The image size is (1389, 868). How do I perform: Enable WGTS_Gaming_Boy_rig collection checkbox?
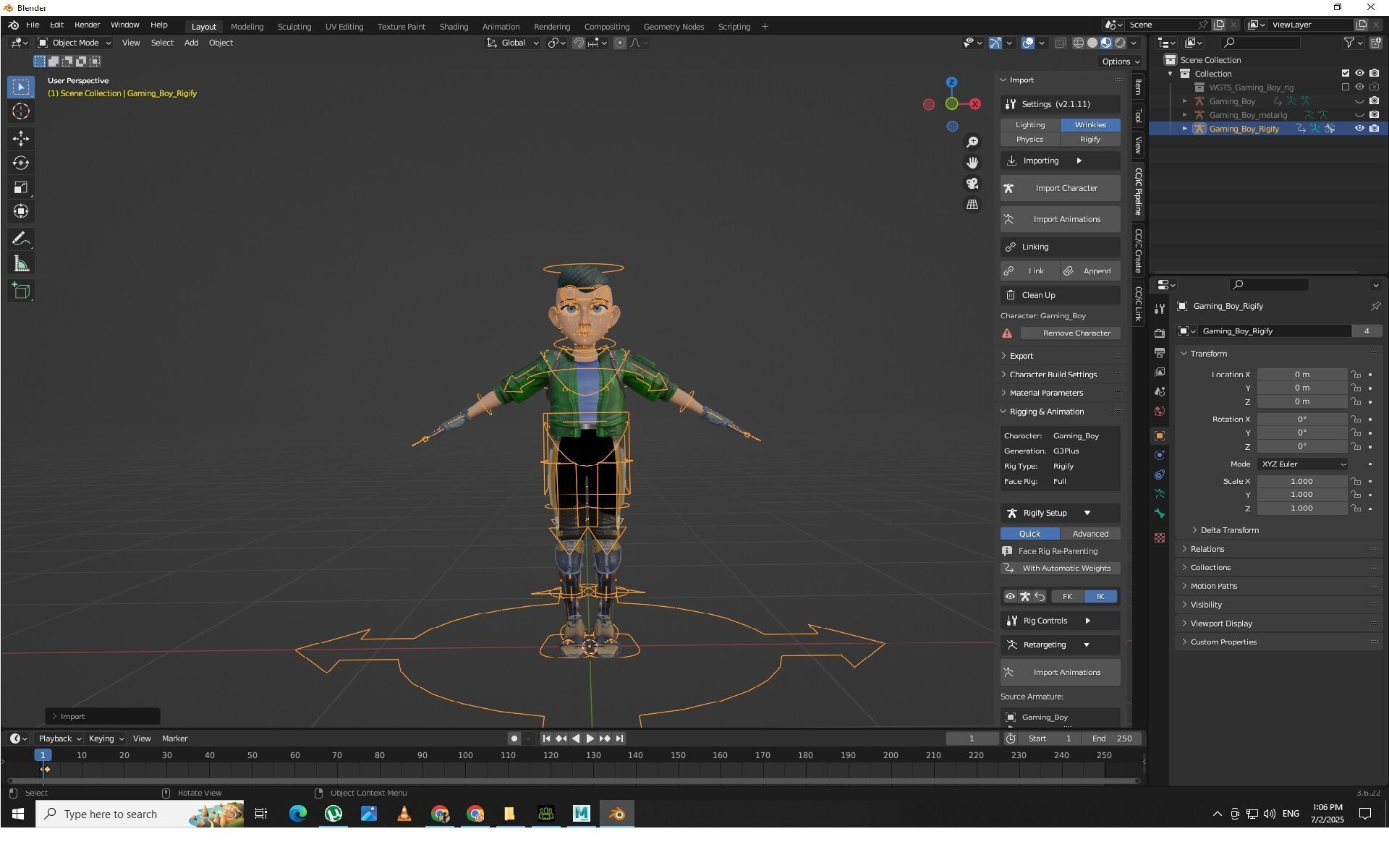[x=1345, y=88]
